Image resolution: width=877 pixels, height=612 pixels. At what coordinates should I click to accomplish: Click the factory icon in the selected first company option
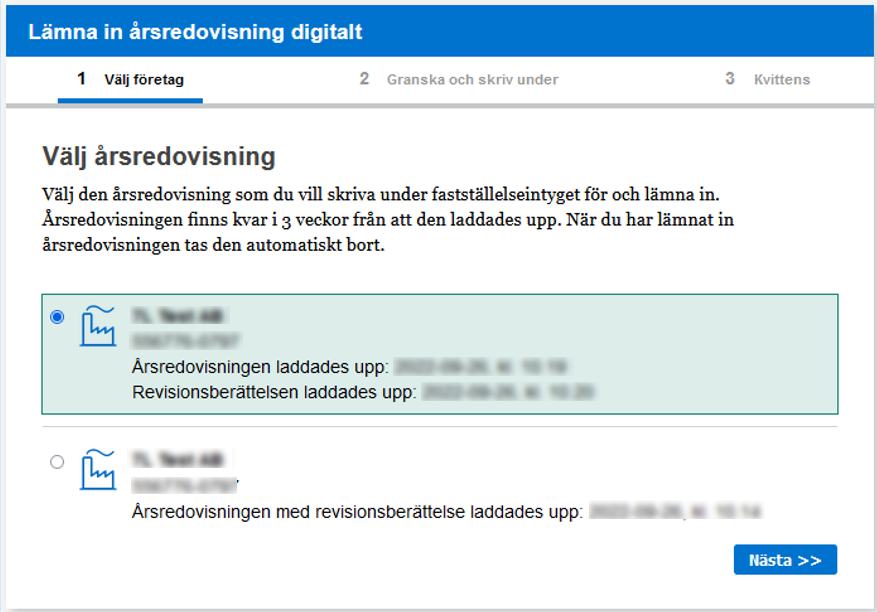click(97, 326)
